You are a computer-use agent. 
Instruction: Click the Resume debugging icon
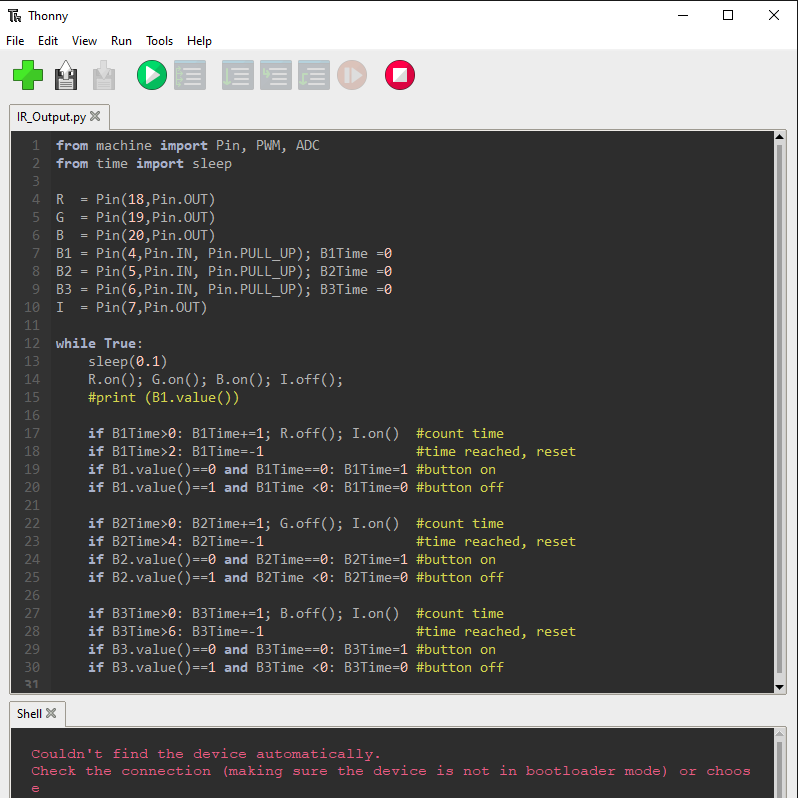coord(352,75)
